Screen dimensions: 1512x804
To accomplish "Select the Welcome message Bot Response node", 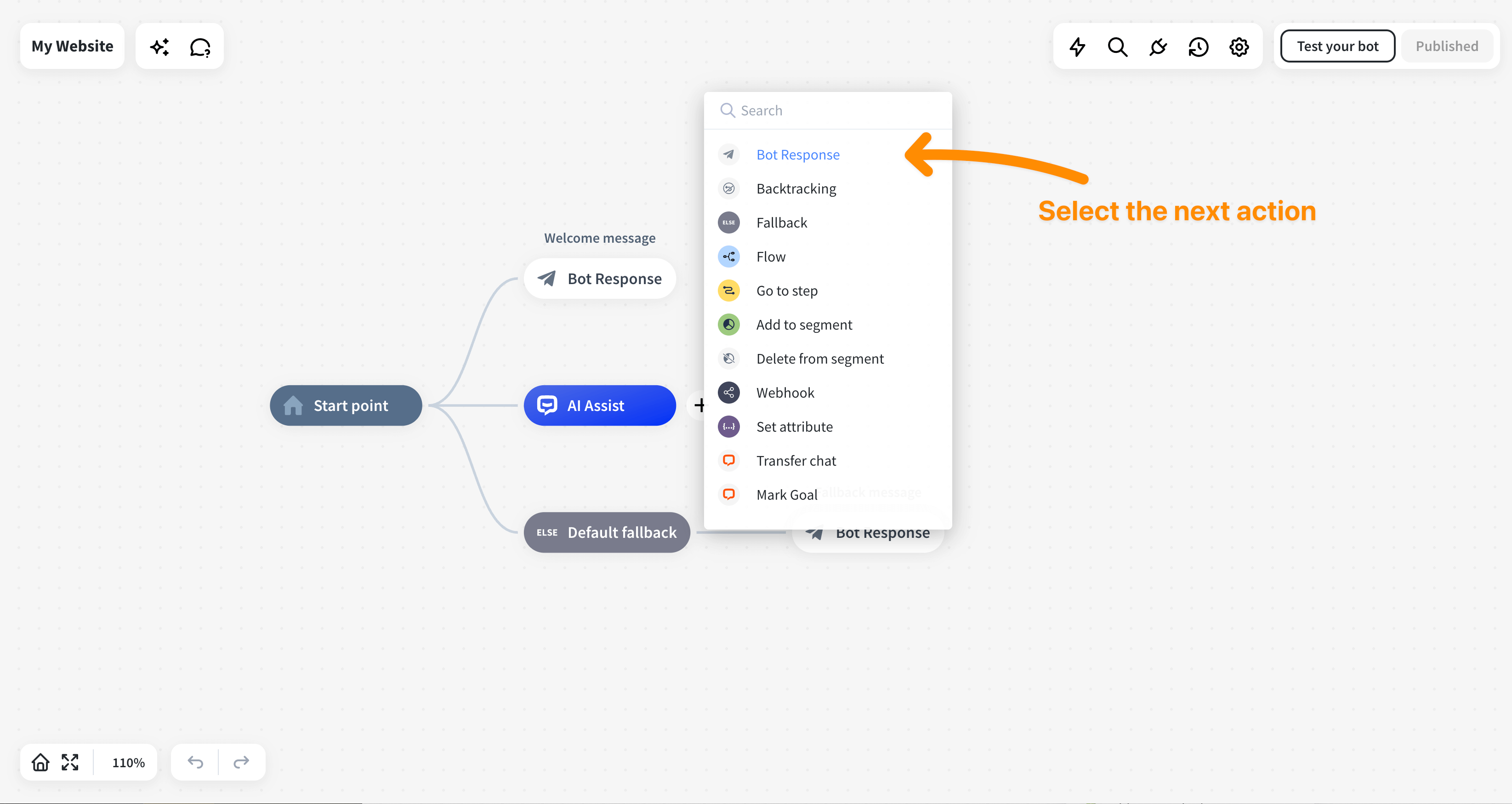I will [x=599, y=279].
